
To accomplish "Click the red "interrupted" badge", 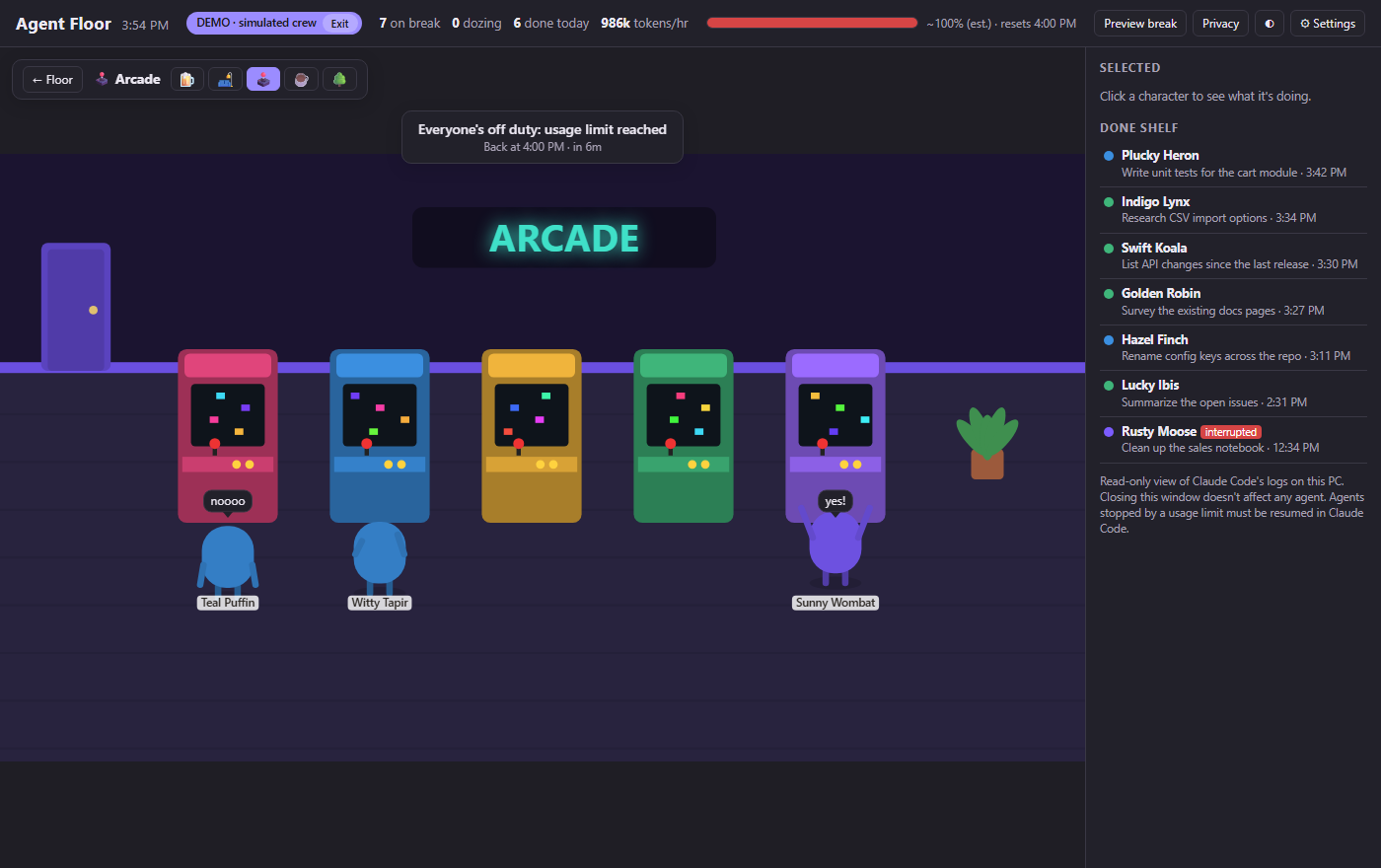I will point(1231,432).
